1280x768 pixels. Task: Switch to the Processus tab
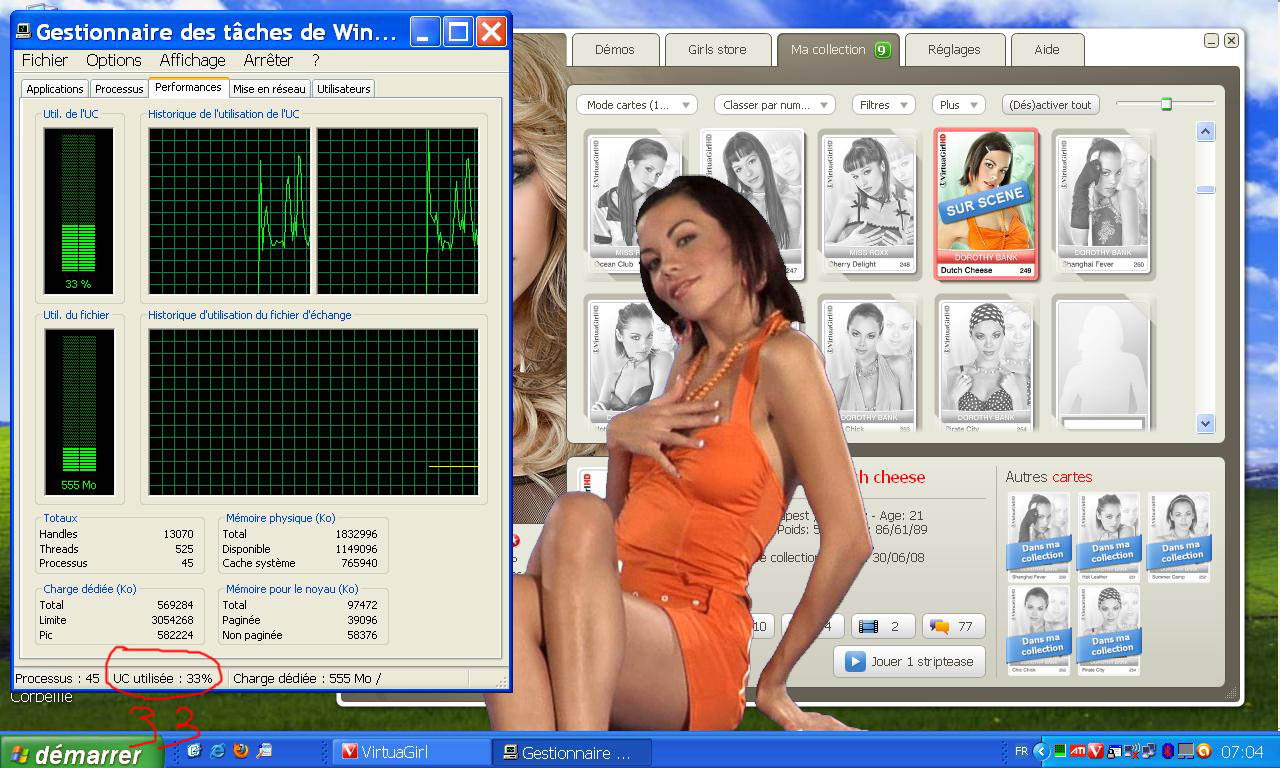119,89
